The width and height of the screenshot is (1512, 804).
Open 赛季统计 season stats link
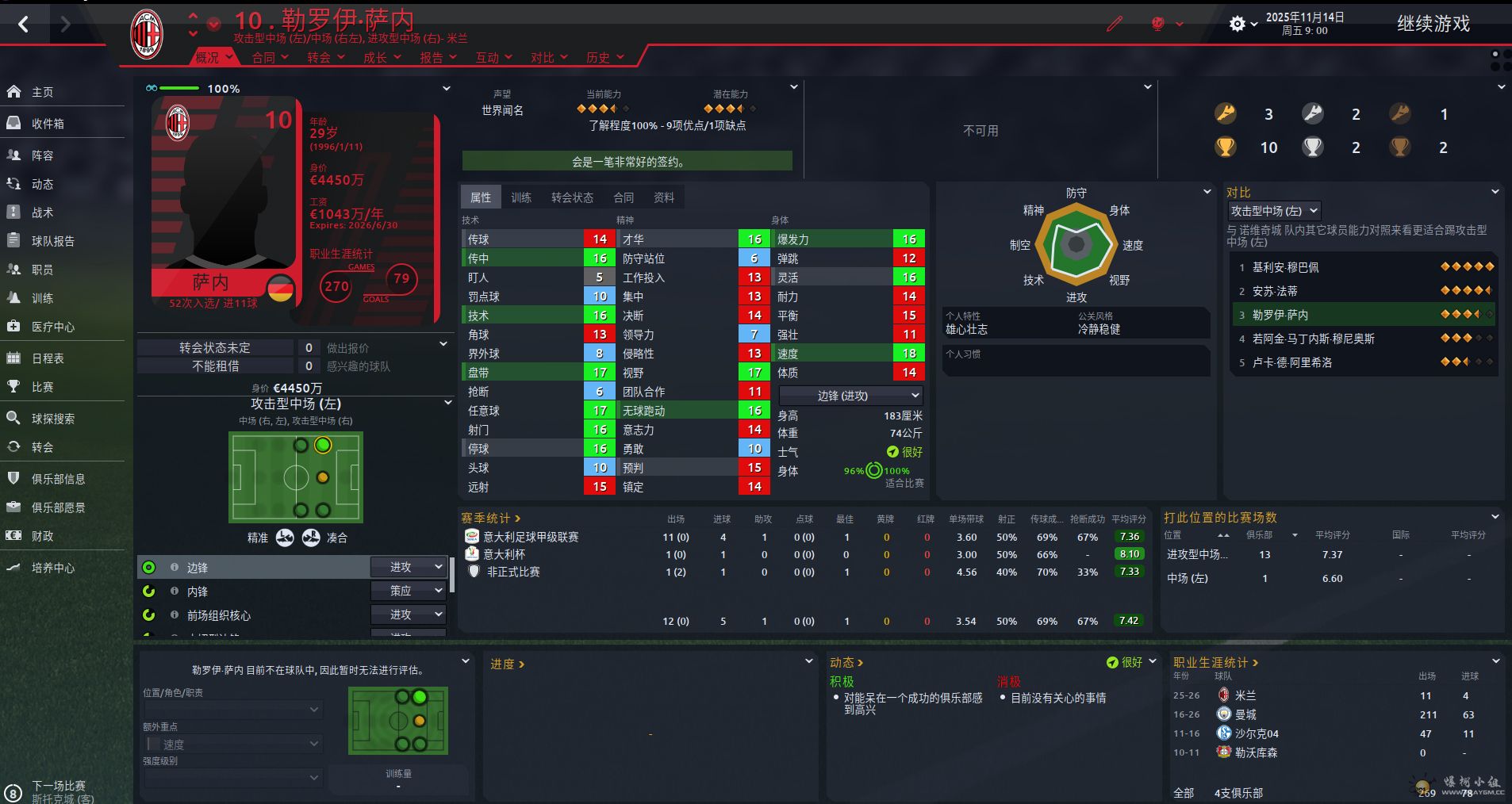[490, 519]
